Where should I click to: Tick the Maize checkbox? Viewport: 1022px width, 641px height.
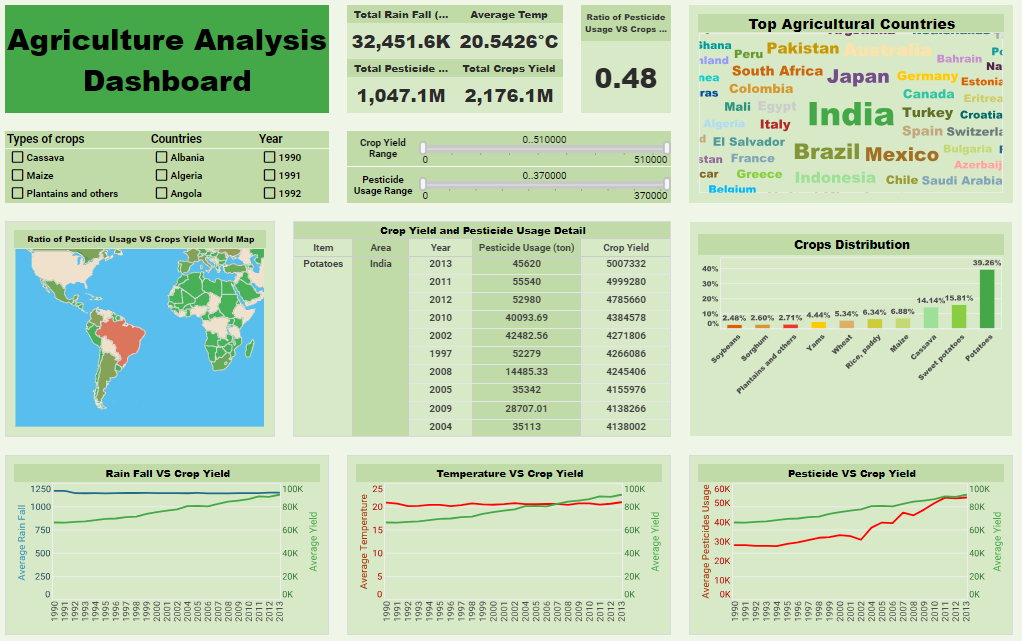(x=17, y=175)
